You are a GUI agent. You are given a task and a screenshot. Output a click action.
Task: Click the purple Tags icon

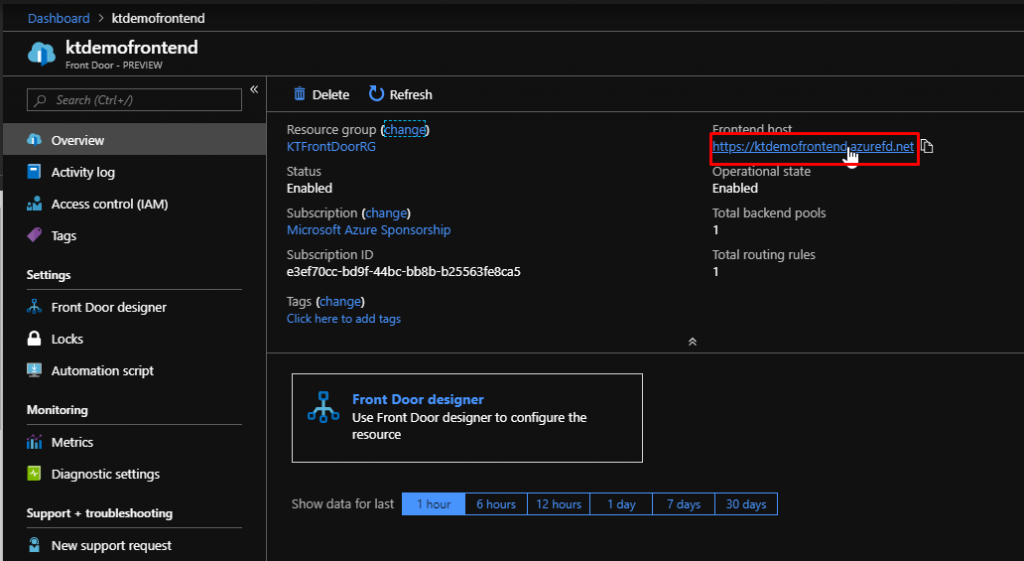(x=34, y=235)
